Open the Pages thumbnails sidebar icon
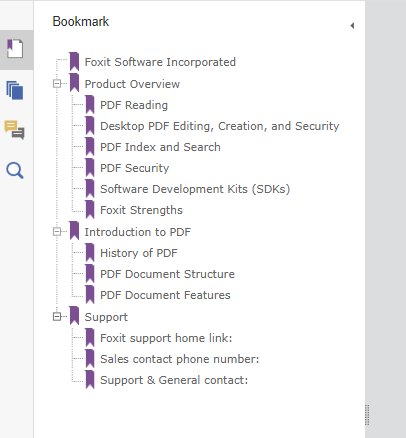 pos(15,90)
